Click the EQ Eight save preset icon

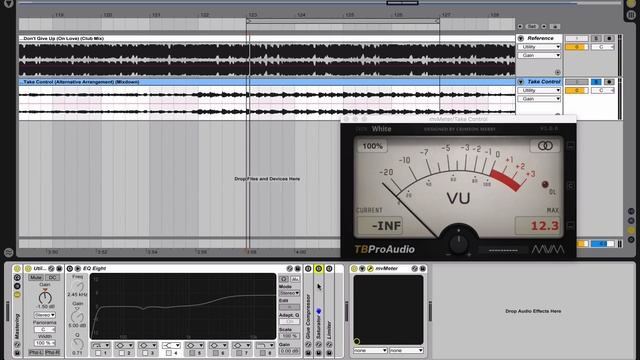tap(298, 269)
